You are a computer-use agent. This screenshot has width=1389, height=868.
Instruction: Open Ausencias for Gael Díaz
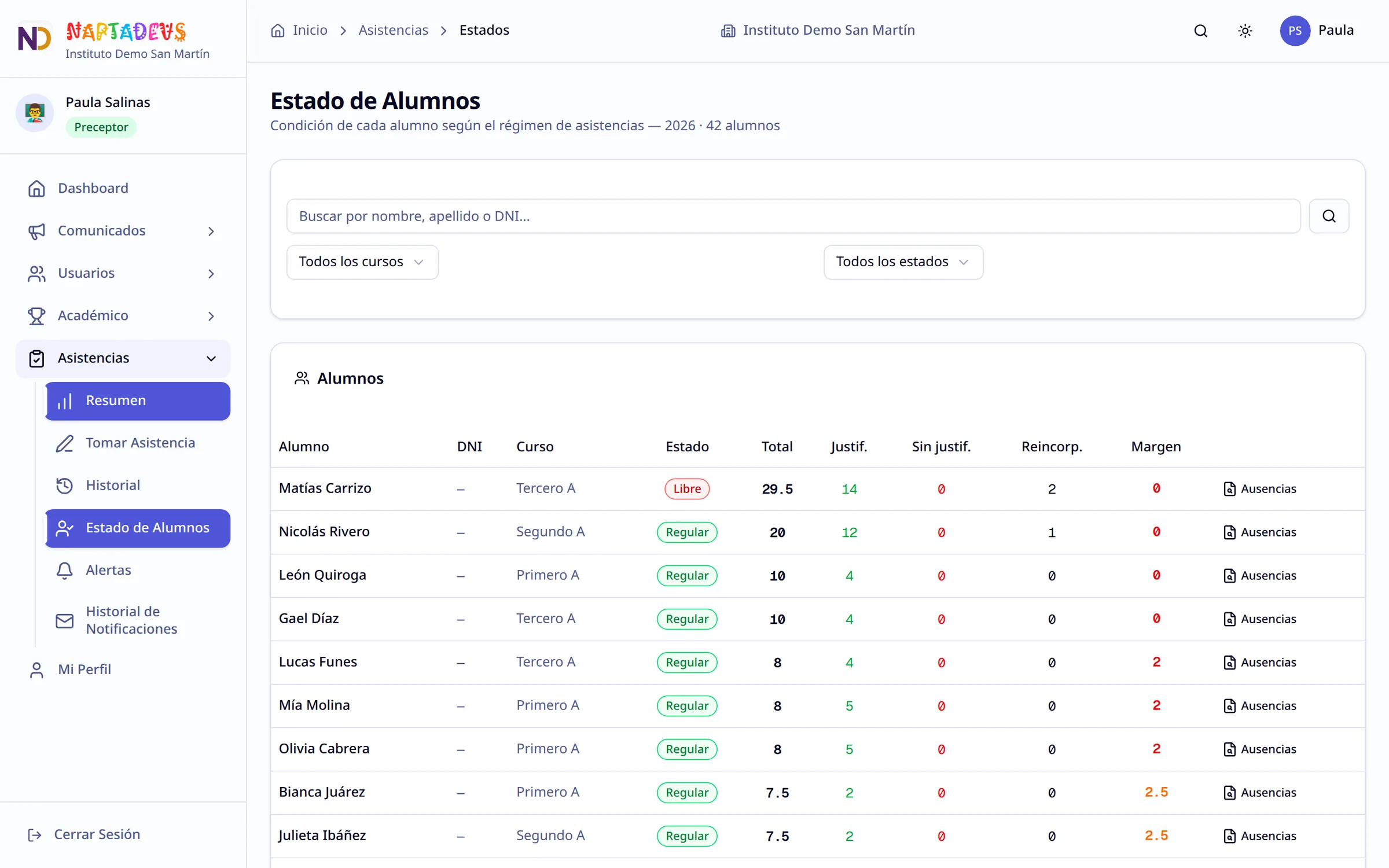click(x=1260, y=619)
